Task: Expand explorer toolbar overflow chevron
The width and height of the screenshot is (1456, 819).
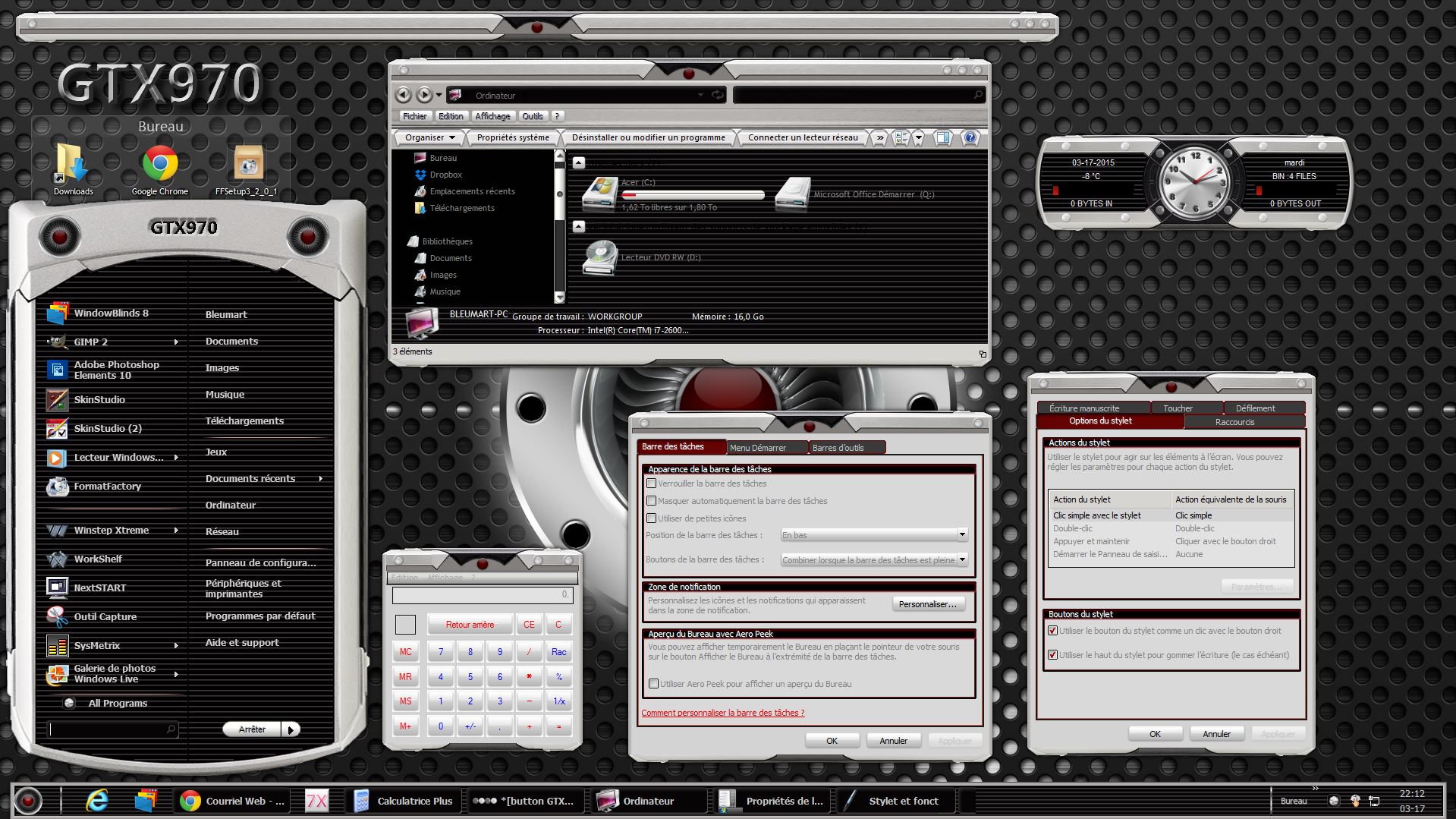Action: point(879,137)
